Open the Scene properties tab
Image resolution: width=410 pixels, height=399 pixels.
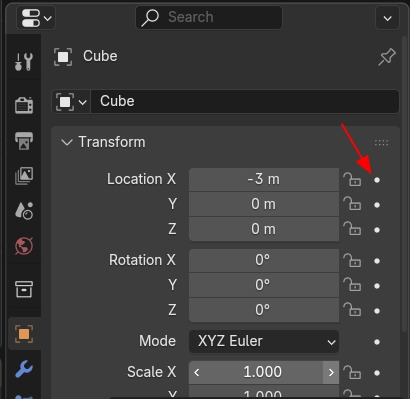click(x=24, y=211)
